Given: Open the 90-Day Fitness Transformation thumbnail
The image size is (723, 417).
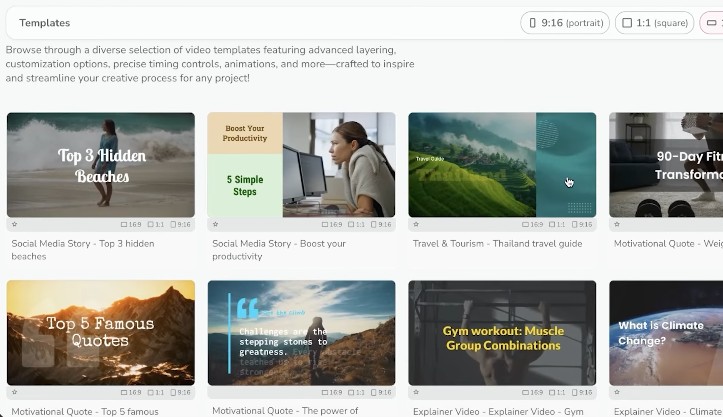Looking at the screenshot, I should [665, 164].
